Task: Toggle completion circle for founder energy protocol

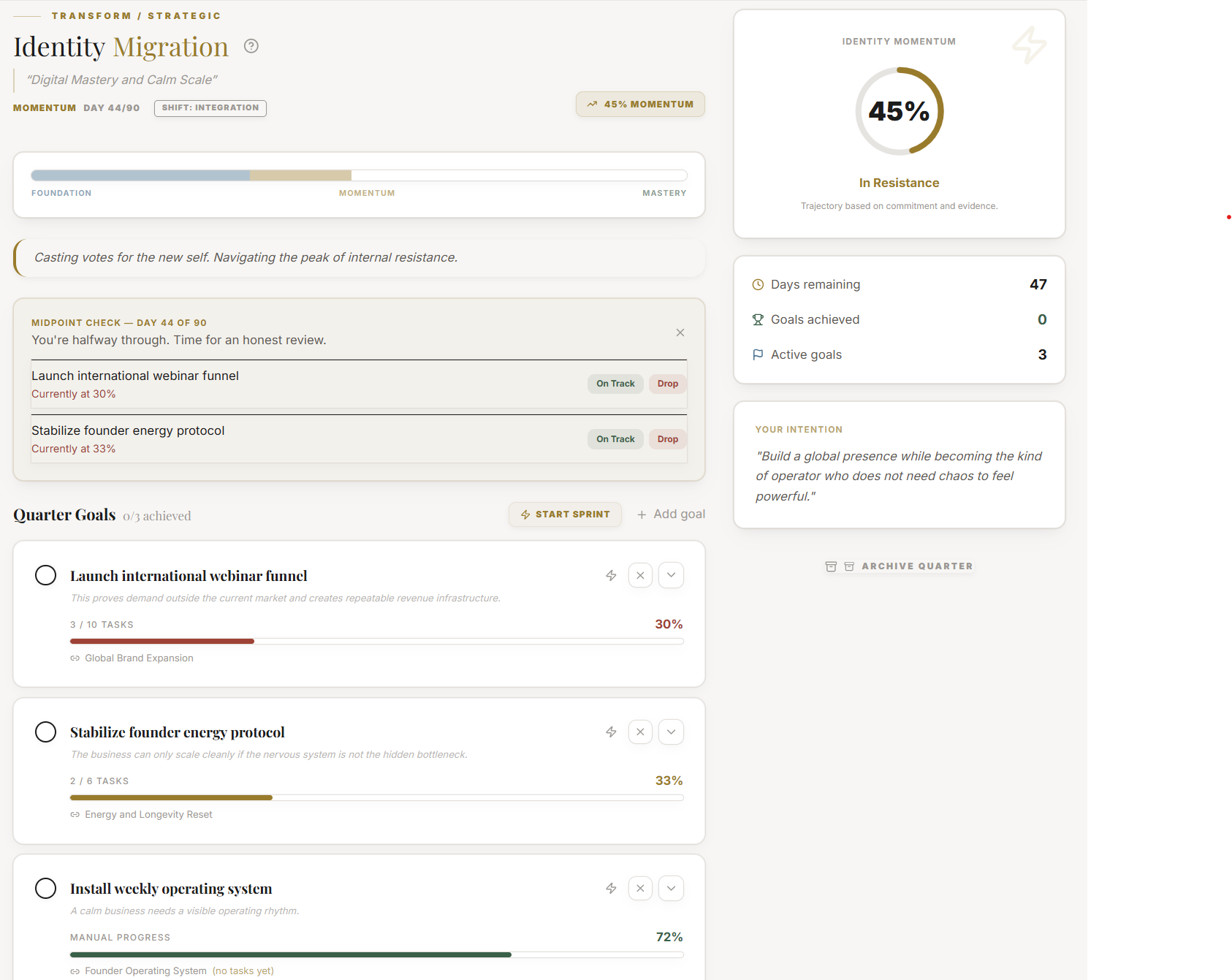Action: 46,732
